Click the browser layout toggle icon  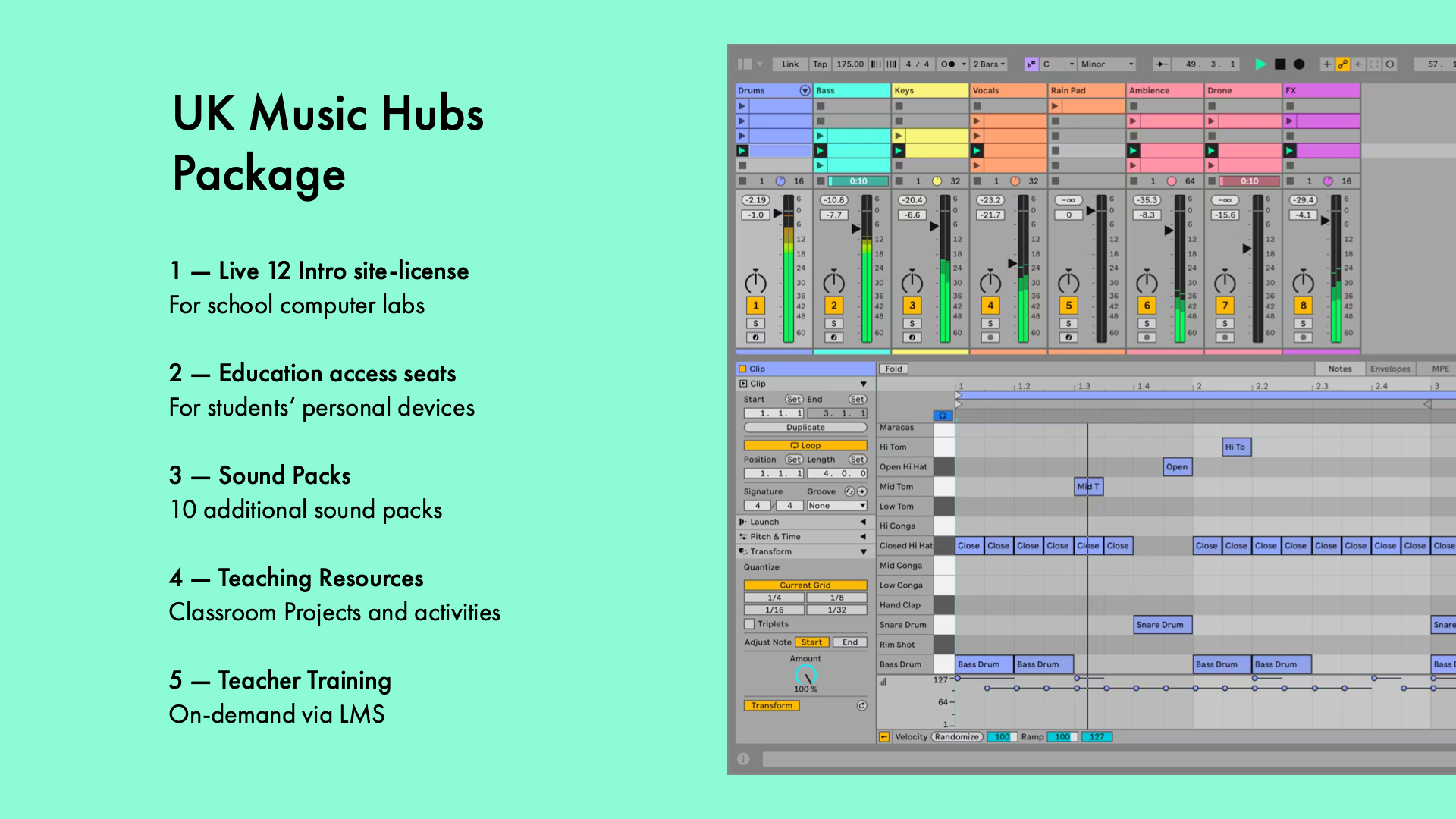coord(745,64)
